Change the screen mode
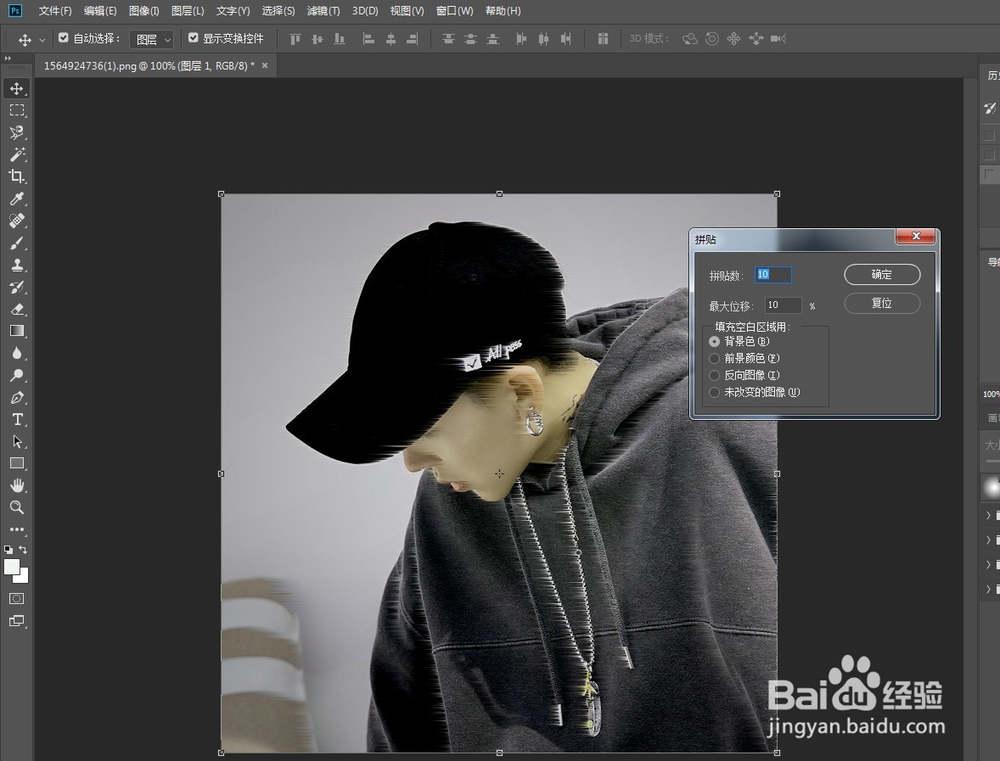The image size is (1000, 761). pyautogui.click(x=17, y=621)
